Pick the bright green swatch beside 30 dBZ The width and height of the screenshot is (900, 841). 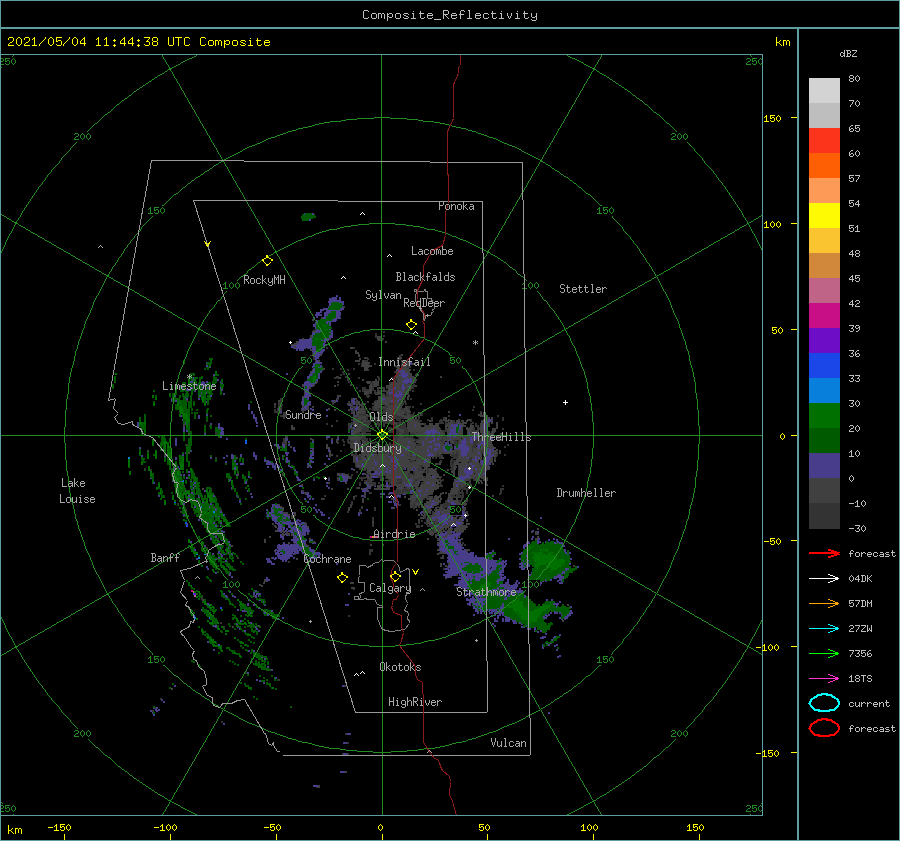tap(824, 415)
